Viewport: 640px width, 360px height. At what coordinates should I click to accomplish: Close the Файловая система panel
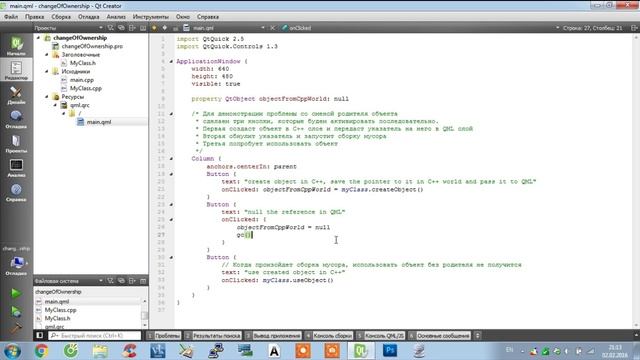tap(143, 281)
